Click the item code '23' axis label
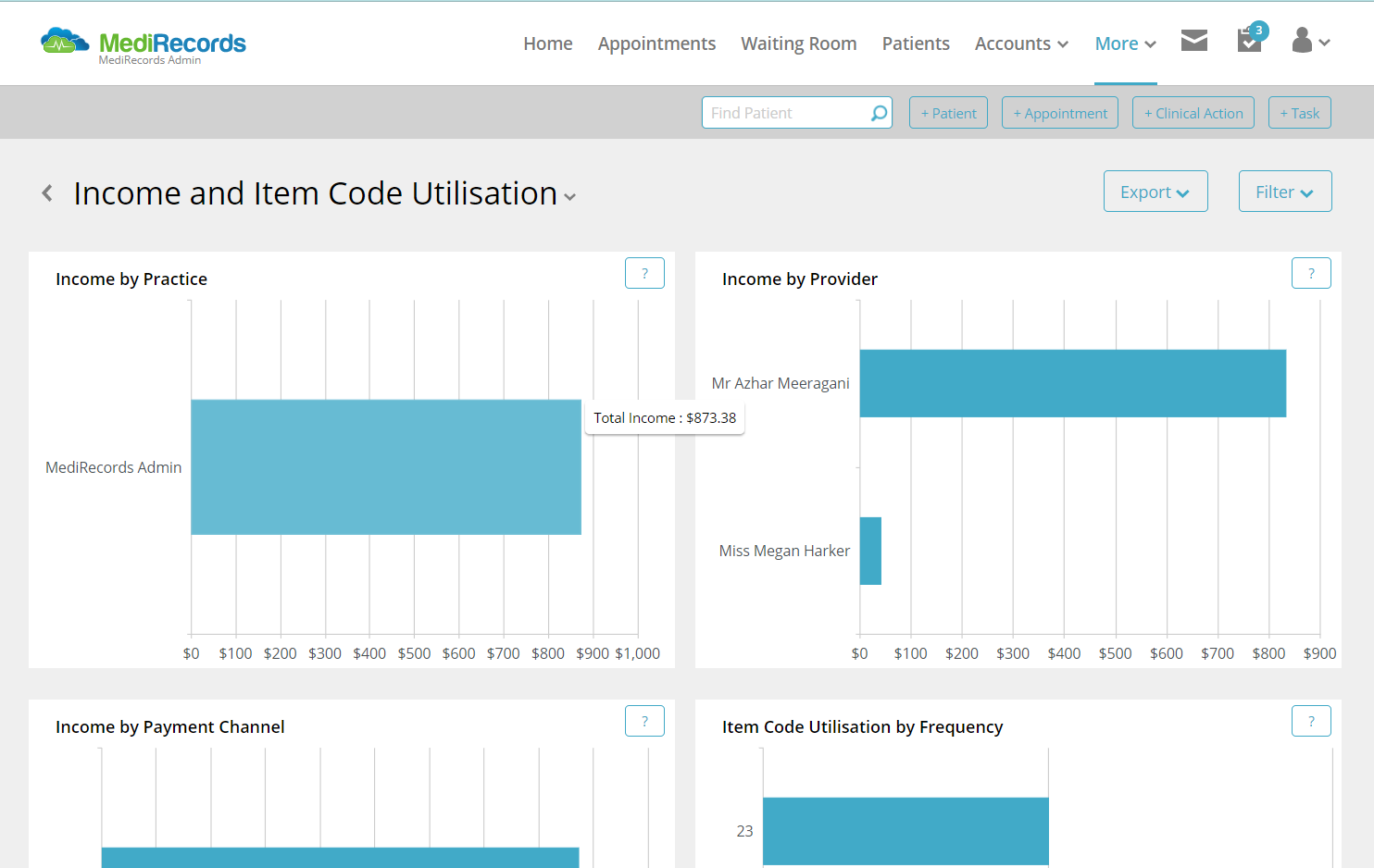Screen dimensions: 1374x868 745,831
